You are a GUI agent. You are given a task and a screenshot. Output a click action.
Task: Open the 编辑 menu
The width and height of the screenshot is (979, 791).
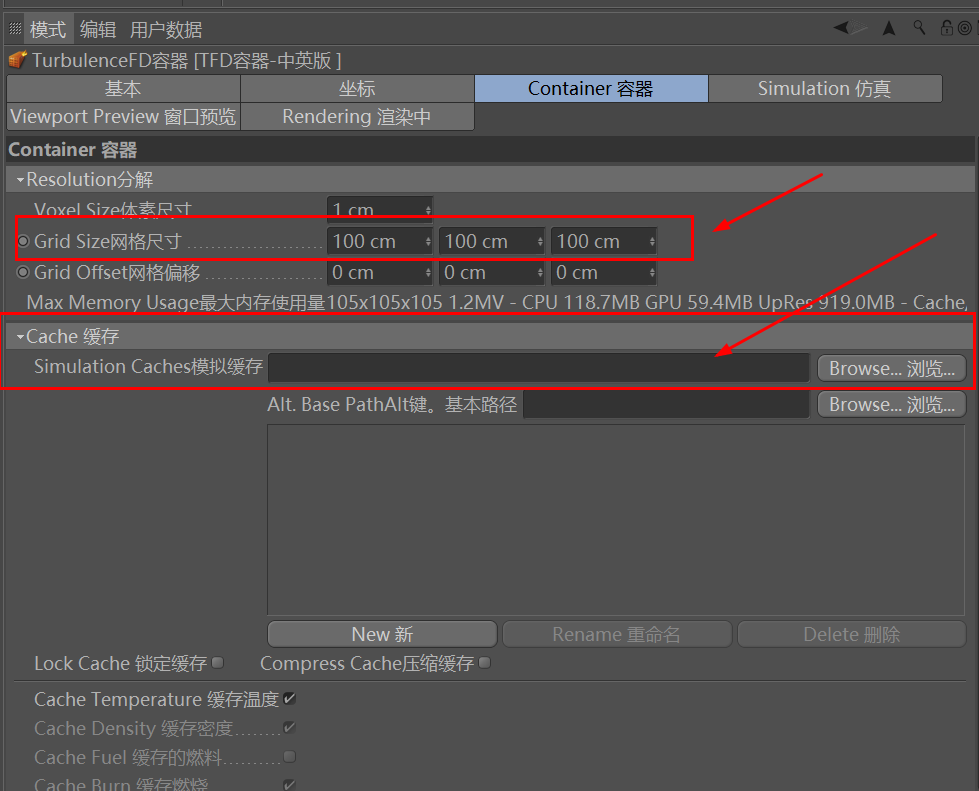coord(98,29)
